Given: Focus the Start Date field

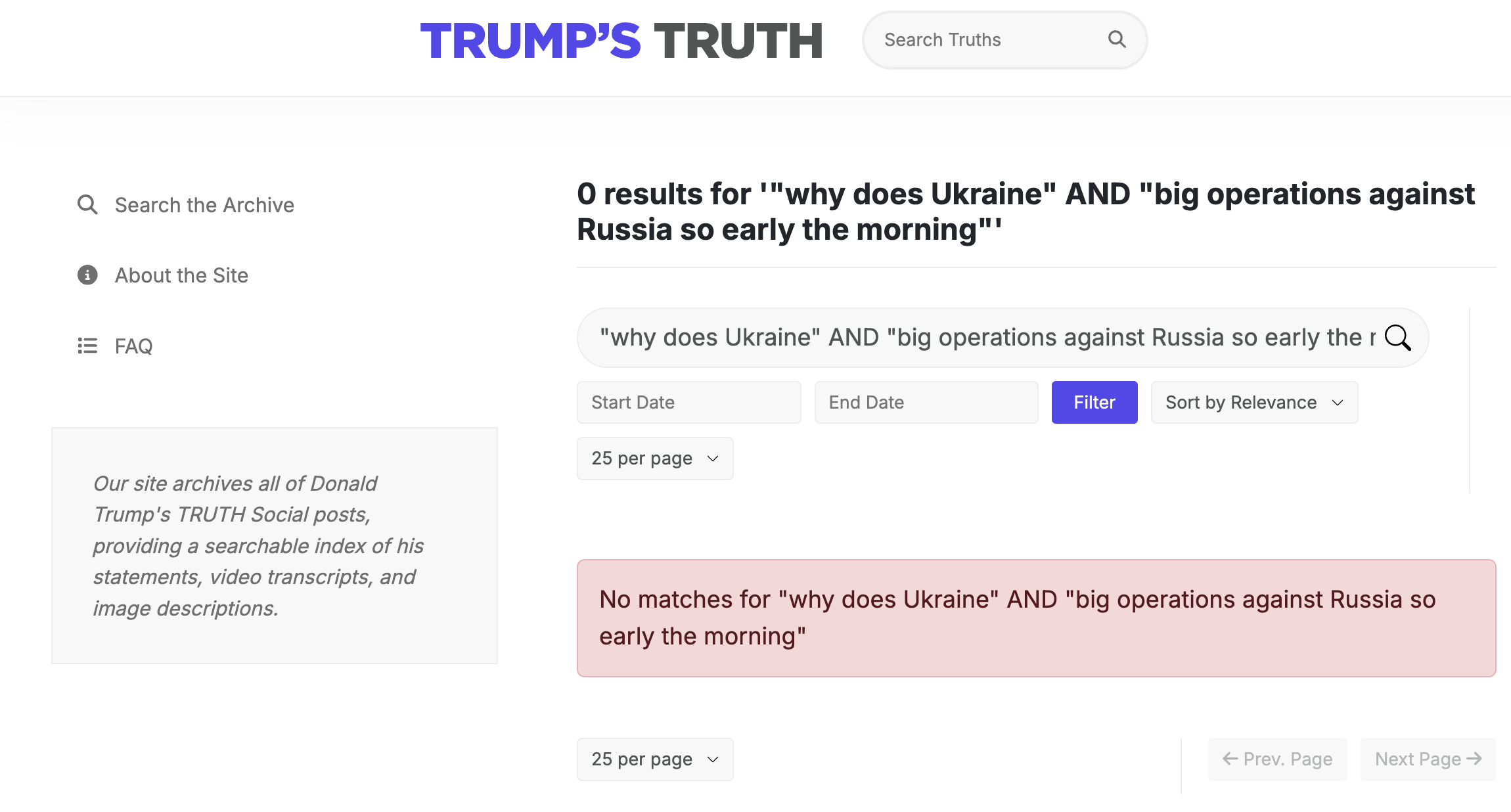Looking at the screenshot, I should click(x=689, y=402).
